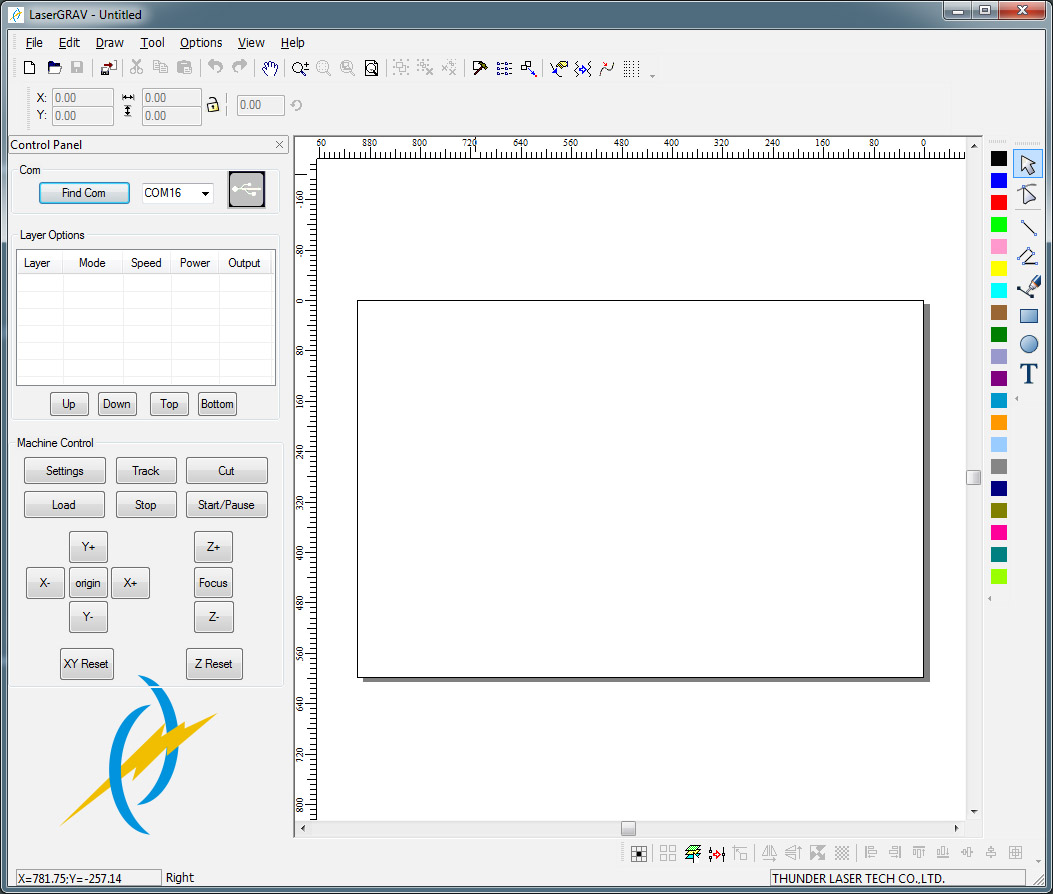Toggle the aspect ratio lock icon
Viewport: 1053px width, 894px height.
pyautogui.click(x=212, y=104)
